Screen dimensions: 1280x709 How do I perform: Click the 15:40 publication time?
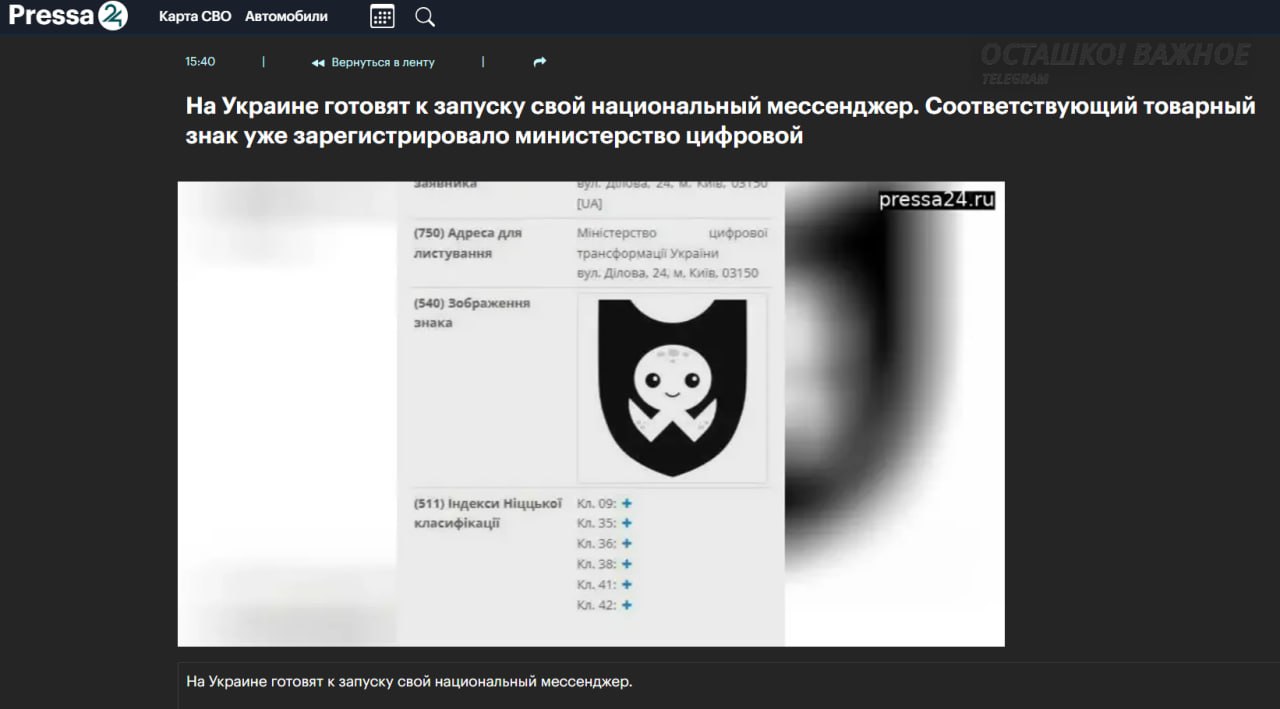[200, 62]
